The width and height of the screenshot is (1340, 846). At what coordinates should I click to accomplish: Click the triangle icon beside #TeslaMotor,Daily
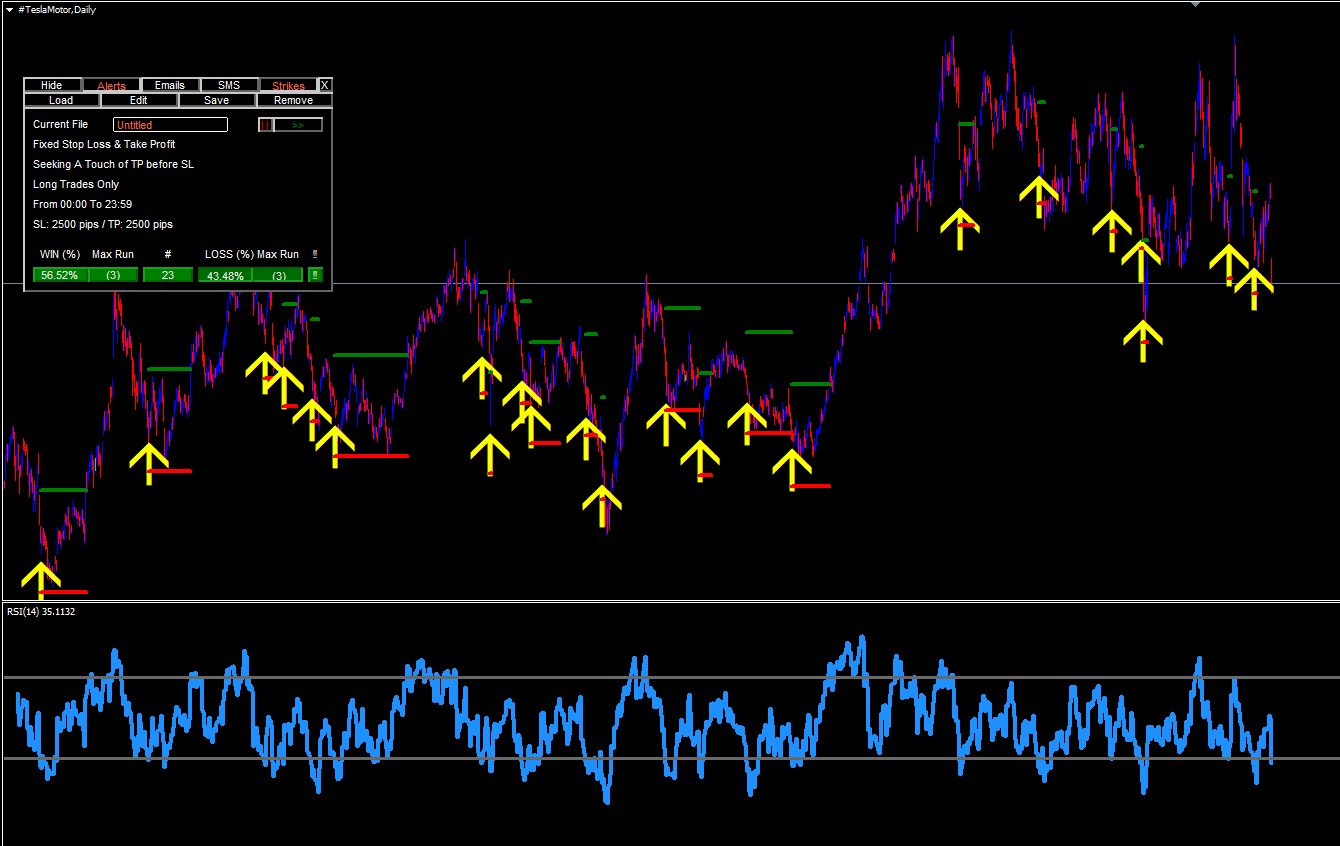coord(10,8)
